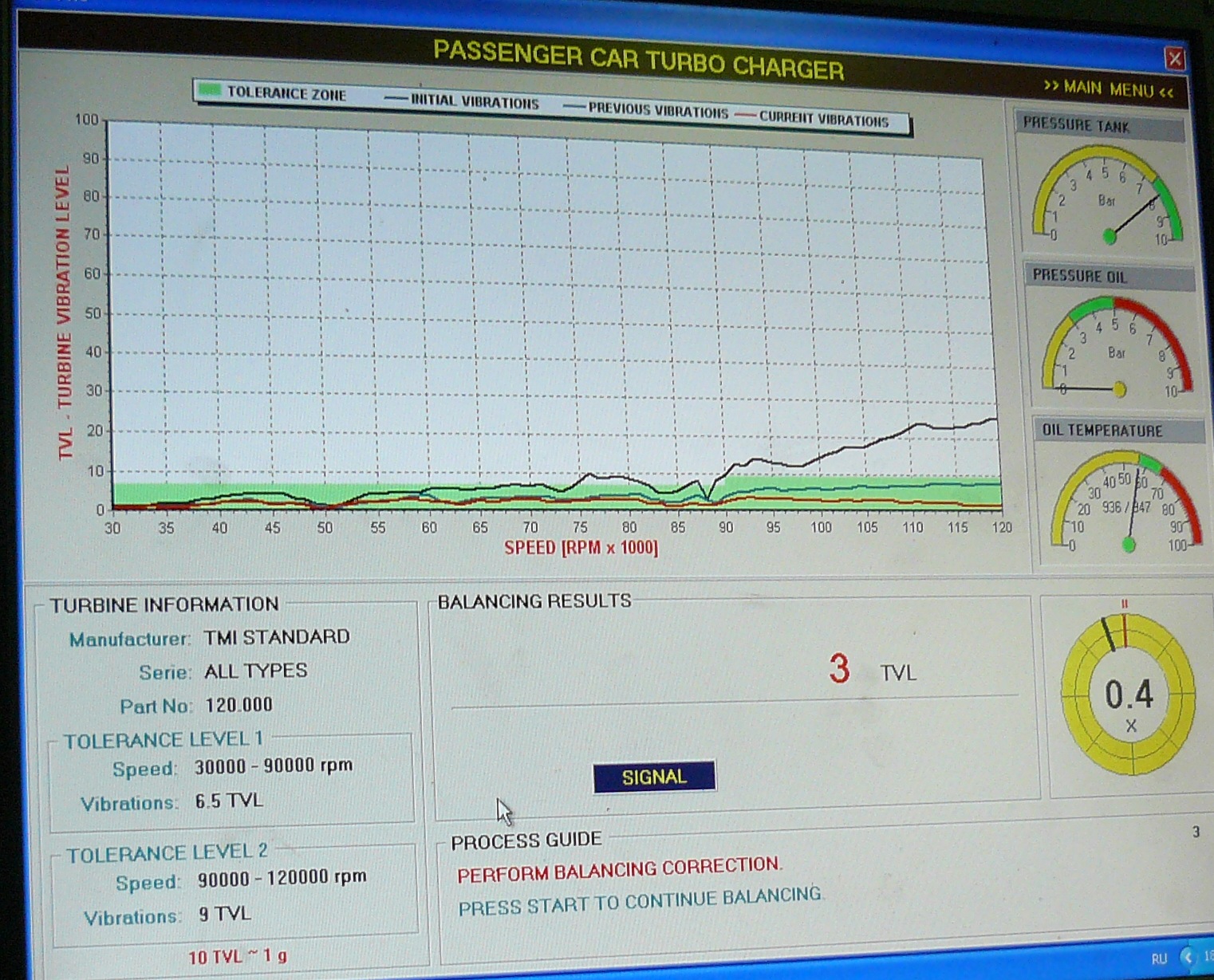Click the red "3" TVL balancing result

pyautogui.click(x=839, y=669)
